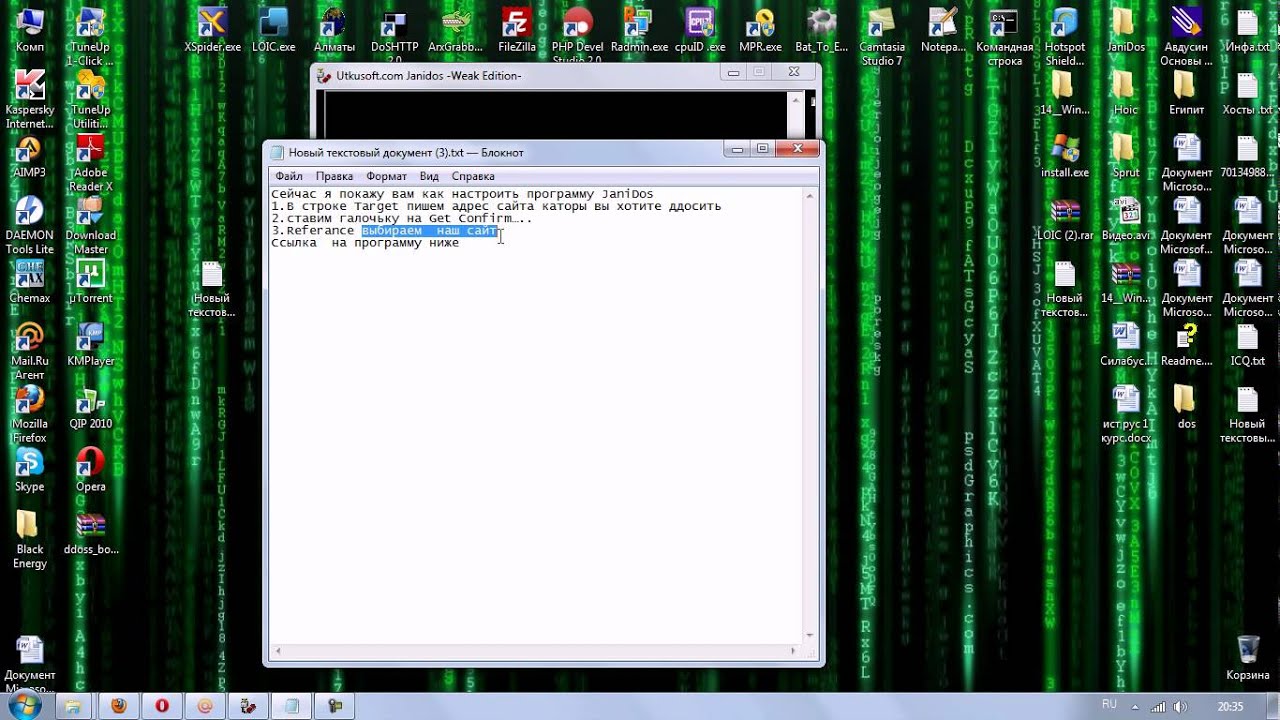Select the ddoss_bo... archive icon

click(x=90, y=533)
